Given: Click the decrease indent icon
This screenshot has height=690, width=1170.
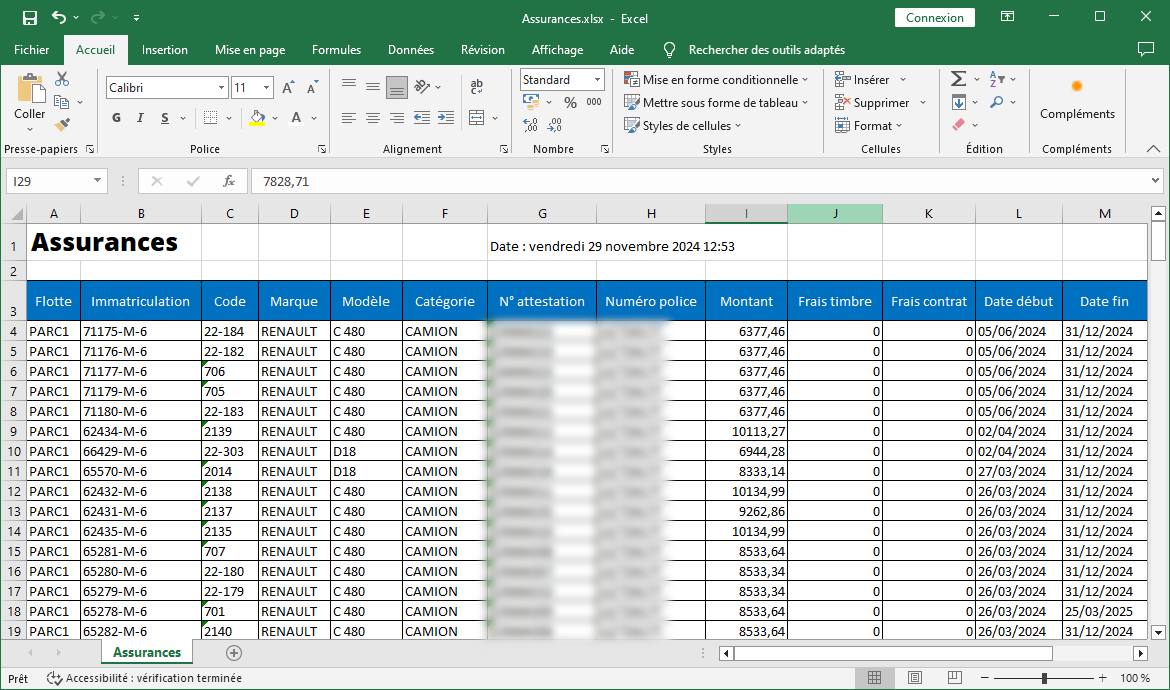Looking at the screenshot, I should click(x=422, y=118).
